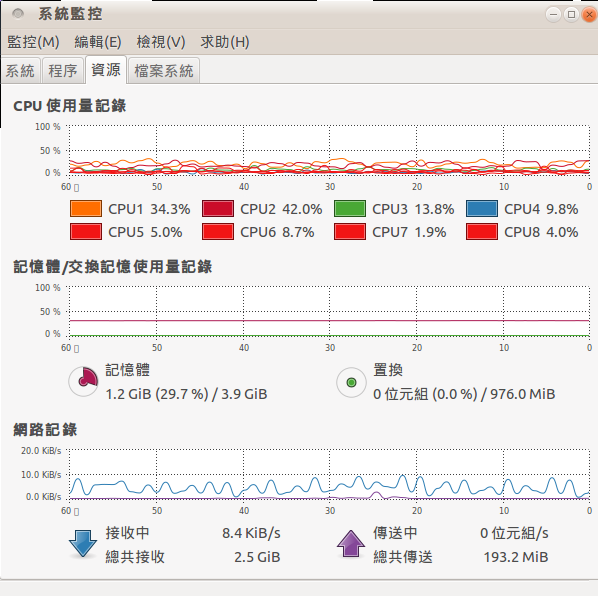Switch to the 系統 tab
The image size is (598, 596).
[20, 71]
